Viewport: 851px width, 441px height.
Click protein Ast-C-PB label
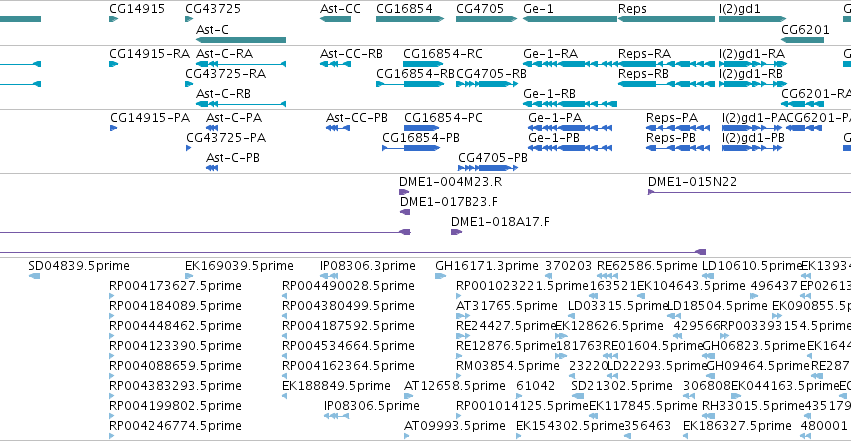pyautogui.click(x=233, y=158)
